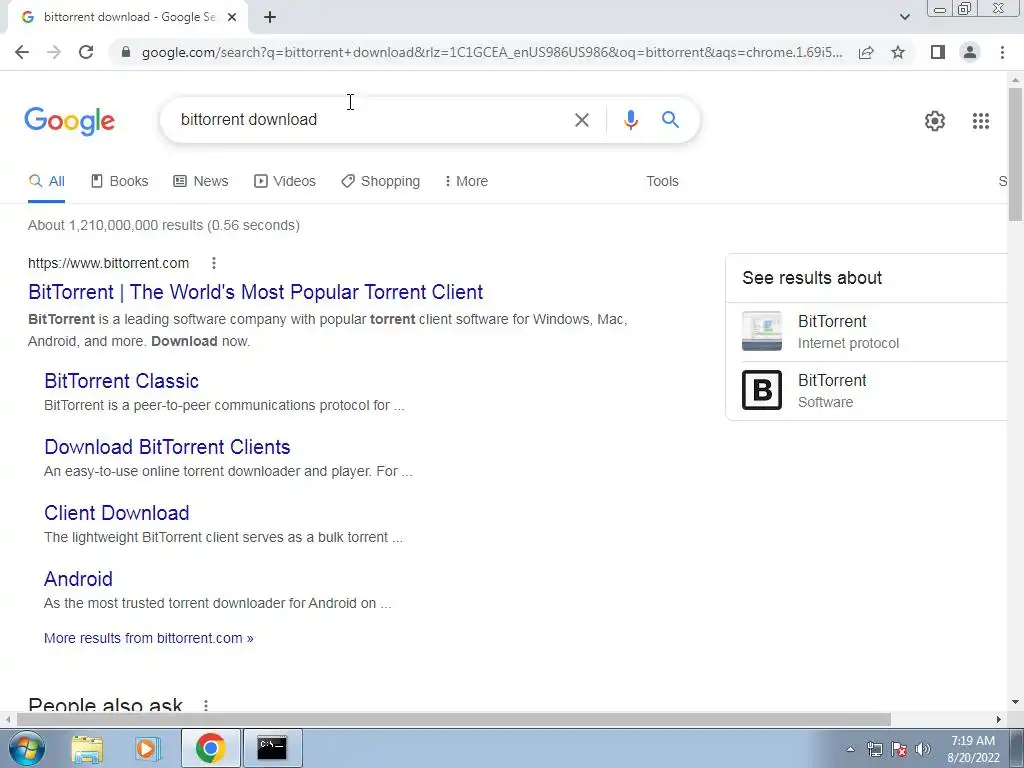Open the Chrome profile avatar
The height and width of the screenshot is (768, 1024).
click(x=970, y=52)
